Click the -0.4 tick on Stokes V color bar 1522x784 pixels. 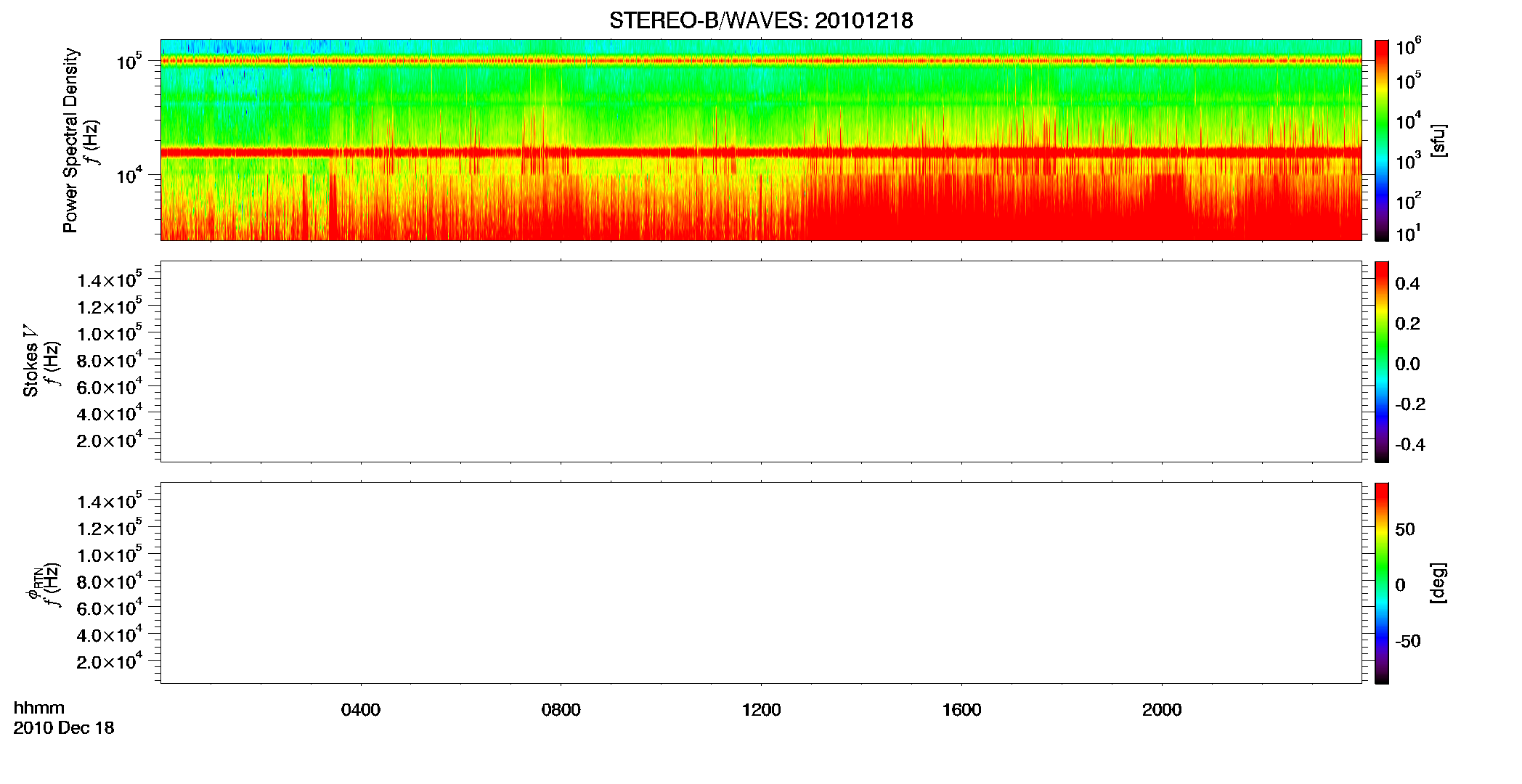tap(1410, 445)
